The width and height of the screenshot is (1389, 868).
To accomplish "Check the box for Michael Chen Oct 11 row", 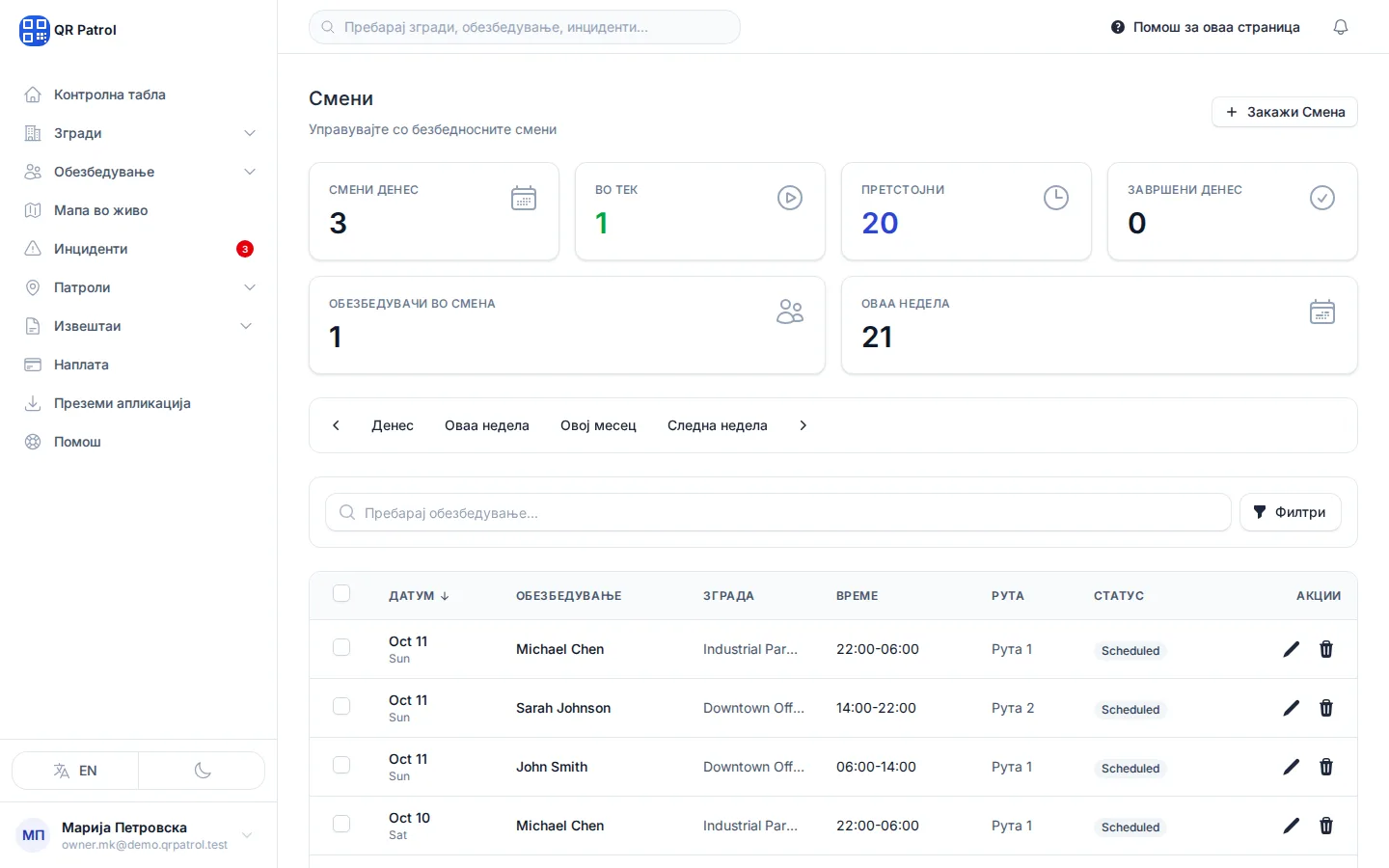I will pos(341,647).
